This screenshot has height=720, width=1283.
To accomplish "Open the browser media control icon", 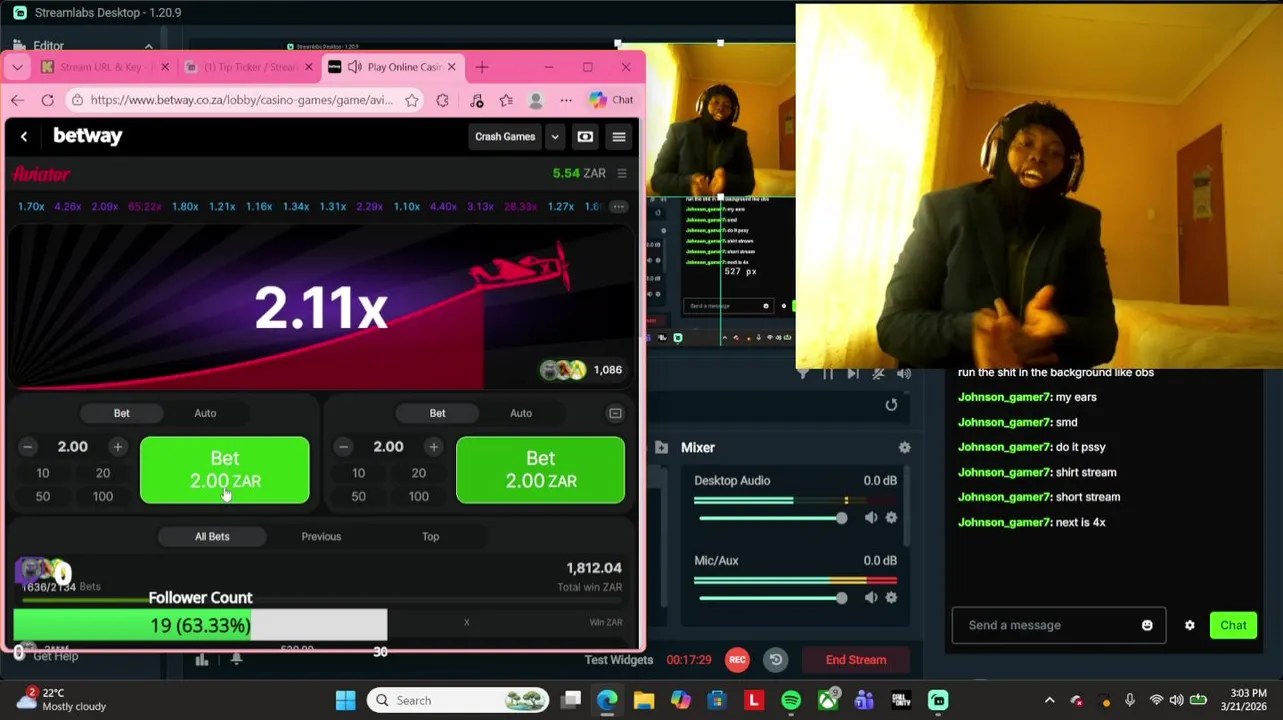I will (x=477, y=100).
